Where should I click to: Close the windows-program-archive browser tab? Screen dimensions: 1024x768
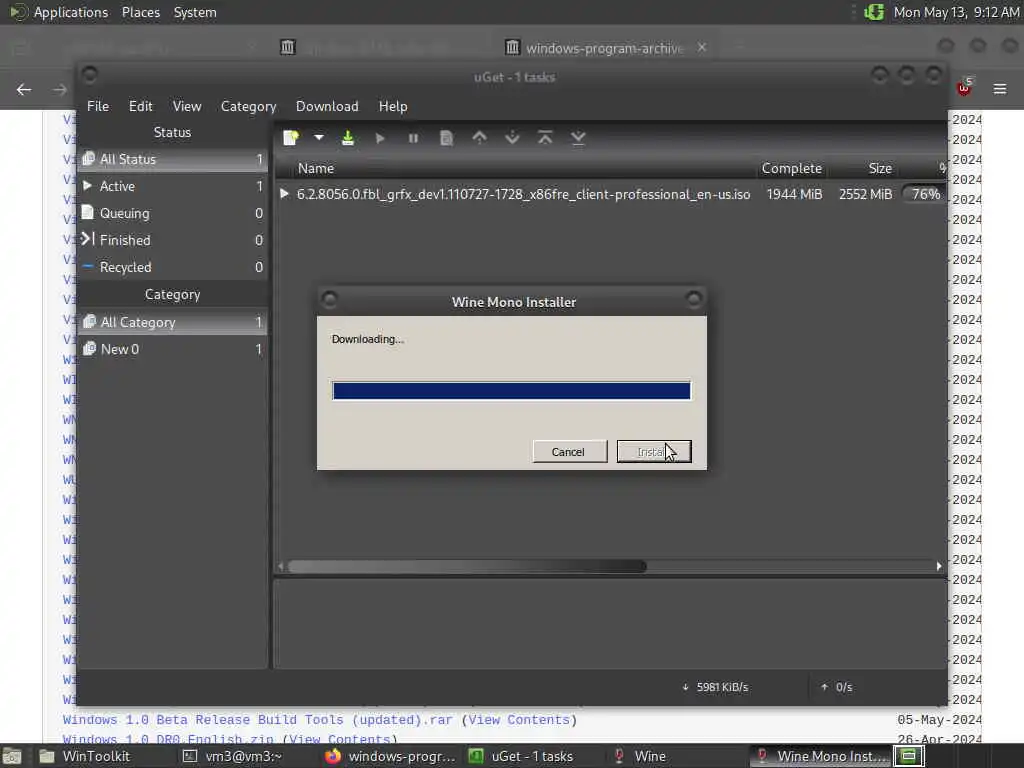[701, 48]
